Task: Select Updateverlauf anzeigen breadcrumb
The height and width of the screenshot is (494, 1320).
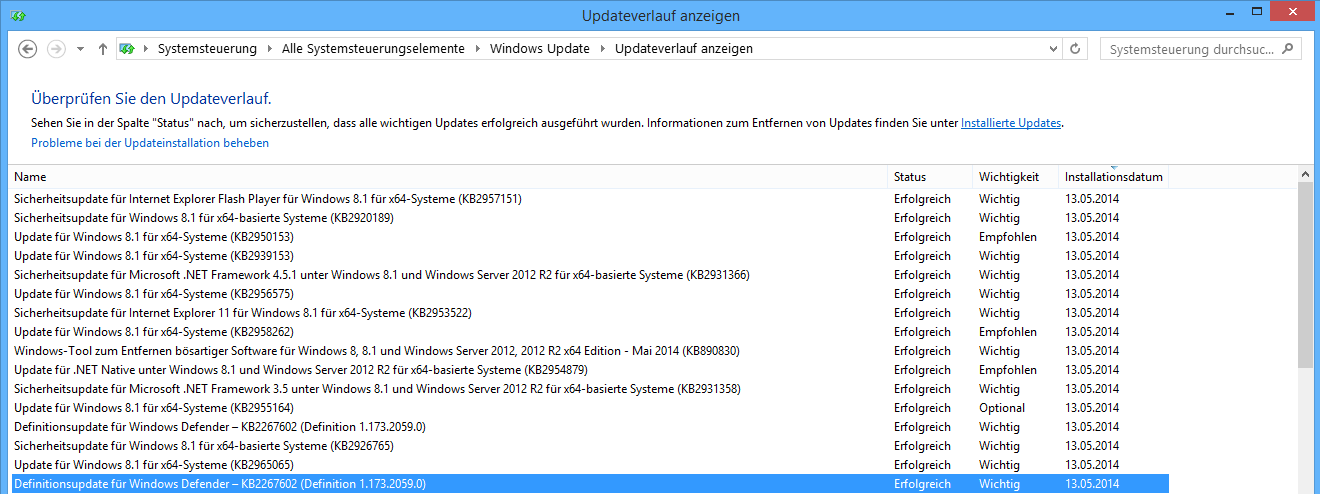Action: pos(684,49)
